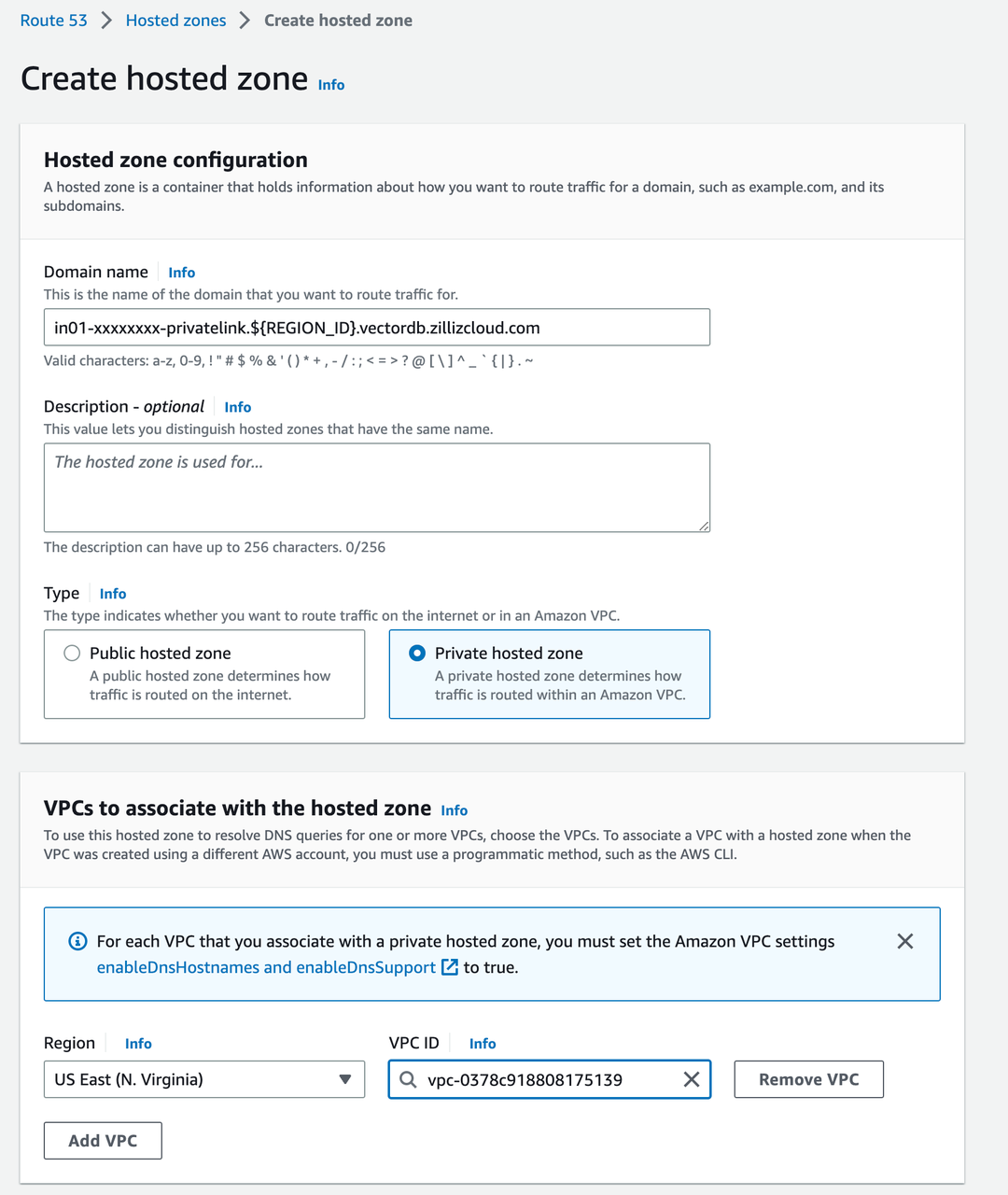Click the magnifier icon in VPC ID field
1008x1195 pixels.
pos(408,1079)
